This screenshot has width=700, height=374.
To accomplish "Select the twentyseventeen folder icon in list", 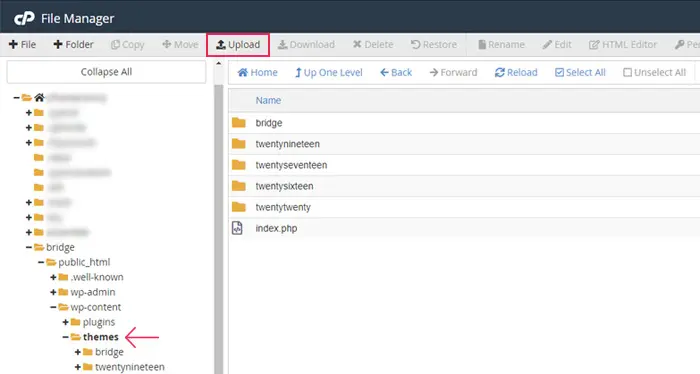I will click(x=239, y=165).
